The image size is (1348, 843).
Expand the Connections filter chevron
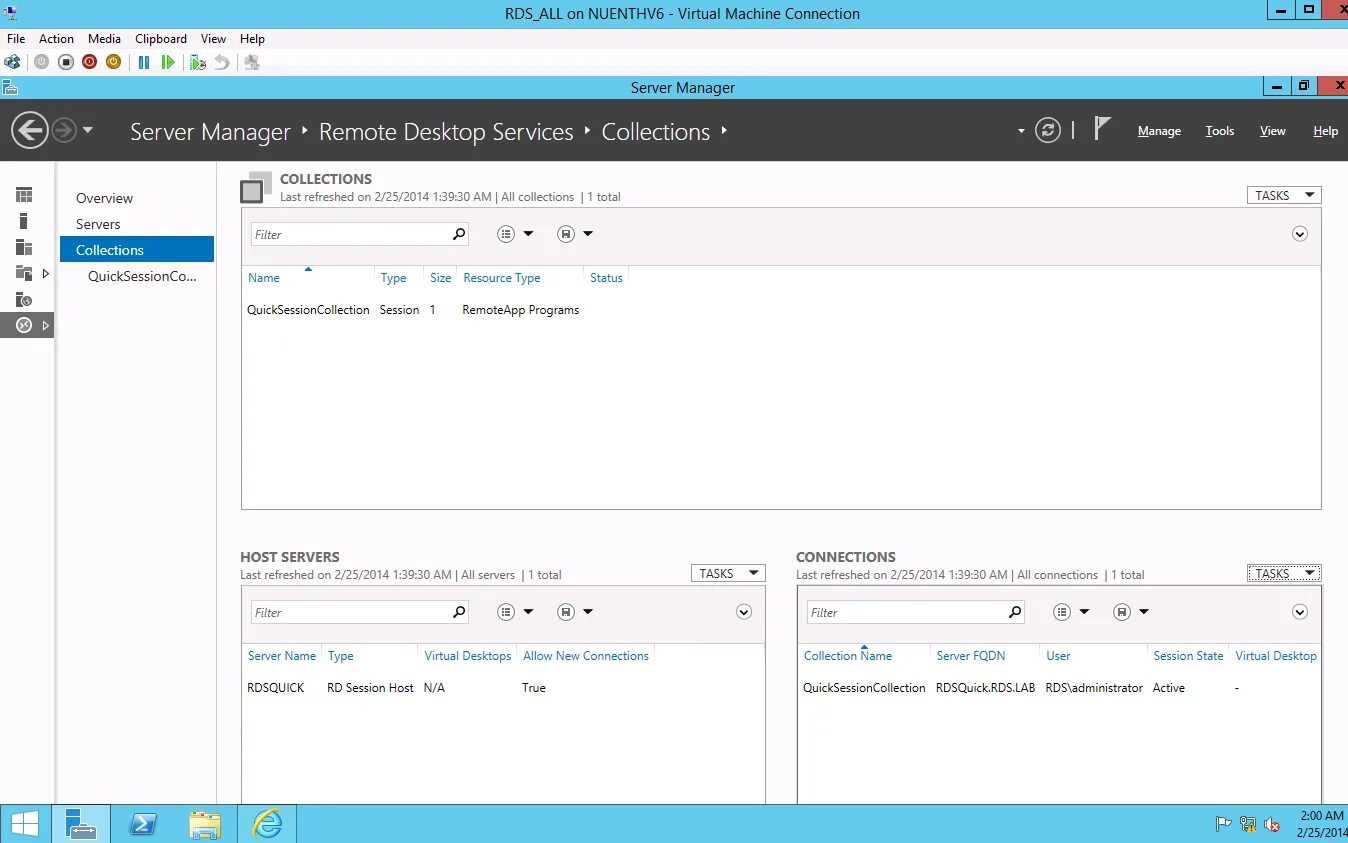point(1300,612)
